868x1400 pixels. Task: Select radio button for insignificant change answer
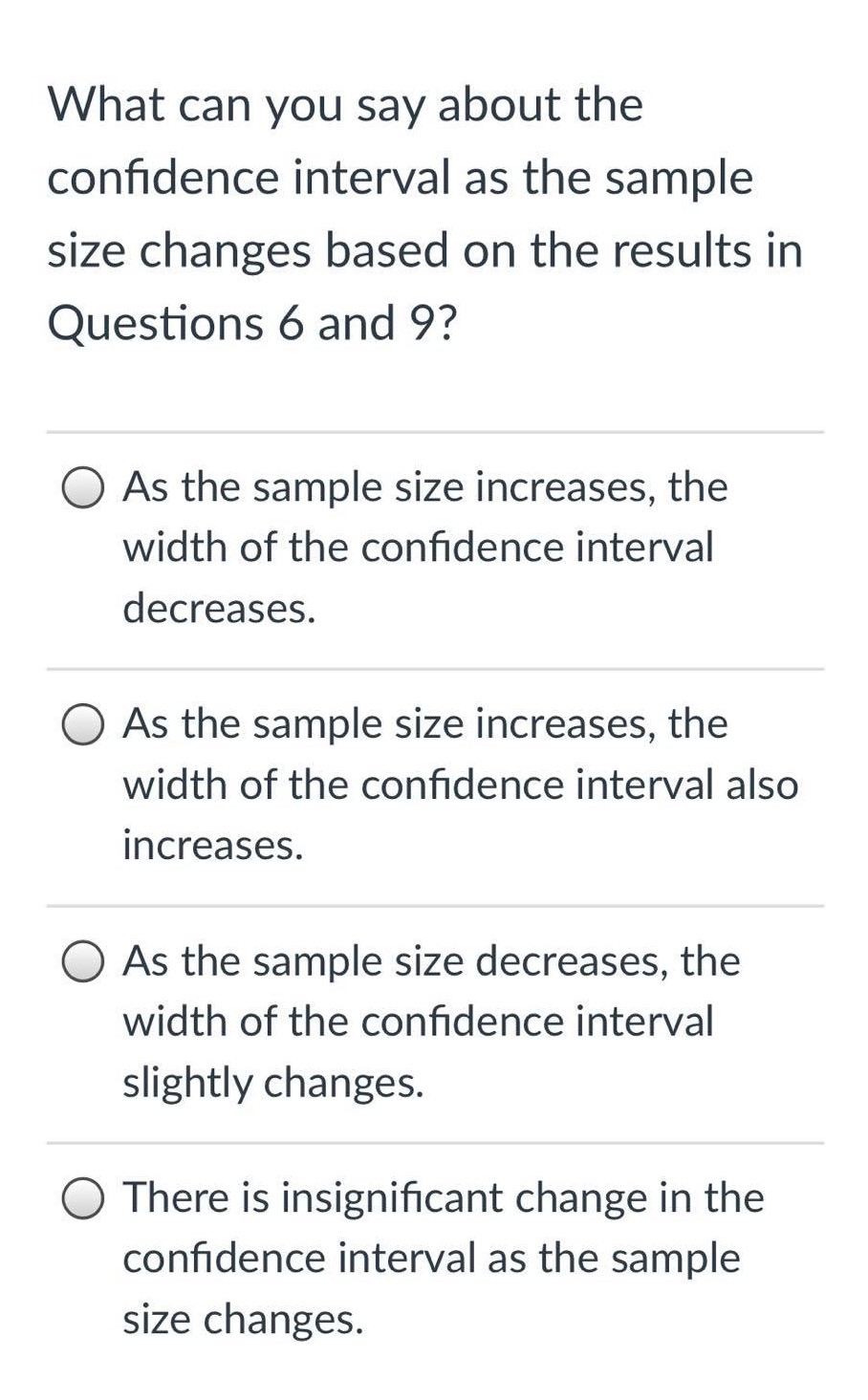pos(83,1199)
